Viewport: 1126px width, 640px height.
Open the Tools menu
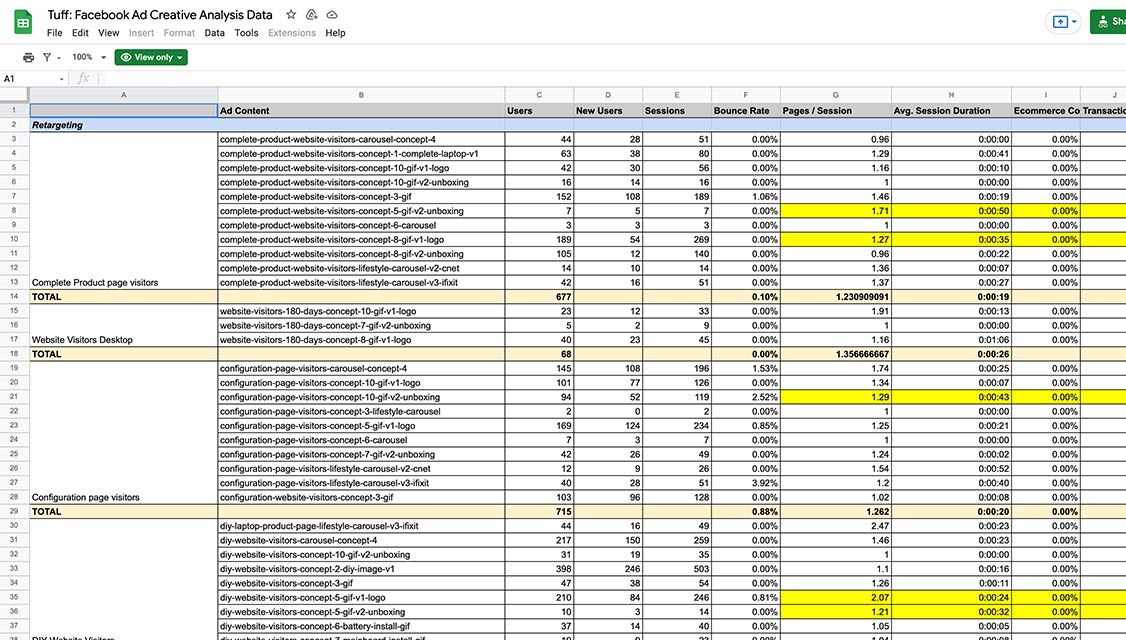[x=246, y=33]
